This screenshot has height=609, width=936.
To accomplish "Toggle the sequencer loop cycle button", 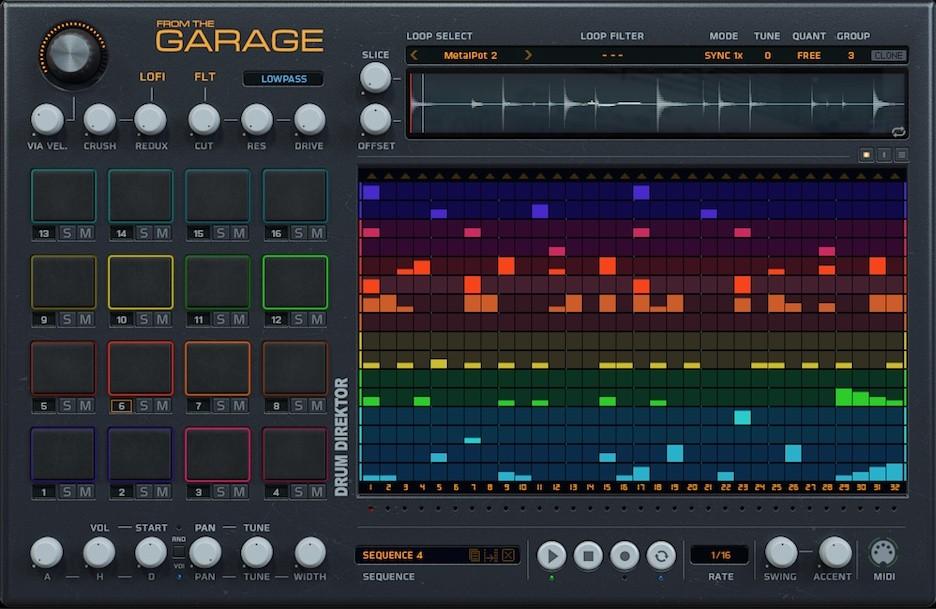I will click(661, 556).
